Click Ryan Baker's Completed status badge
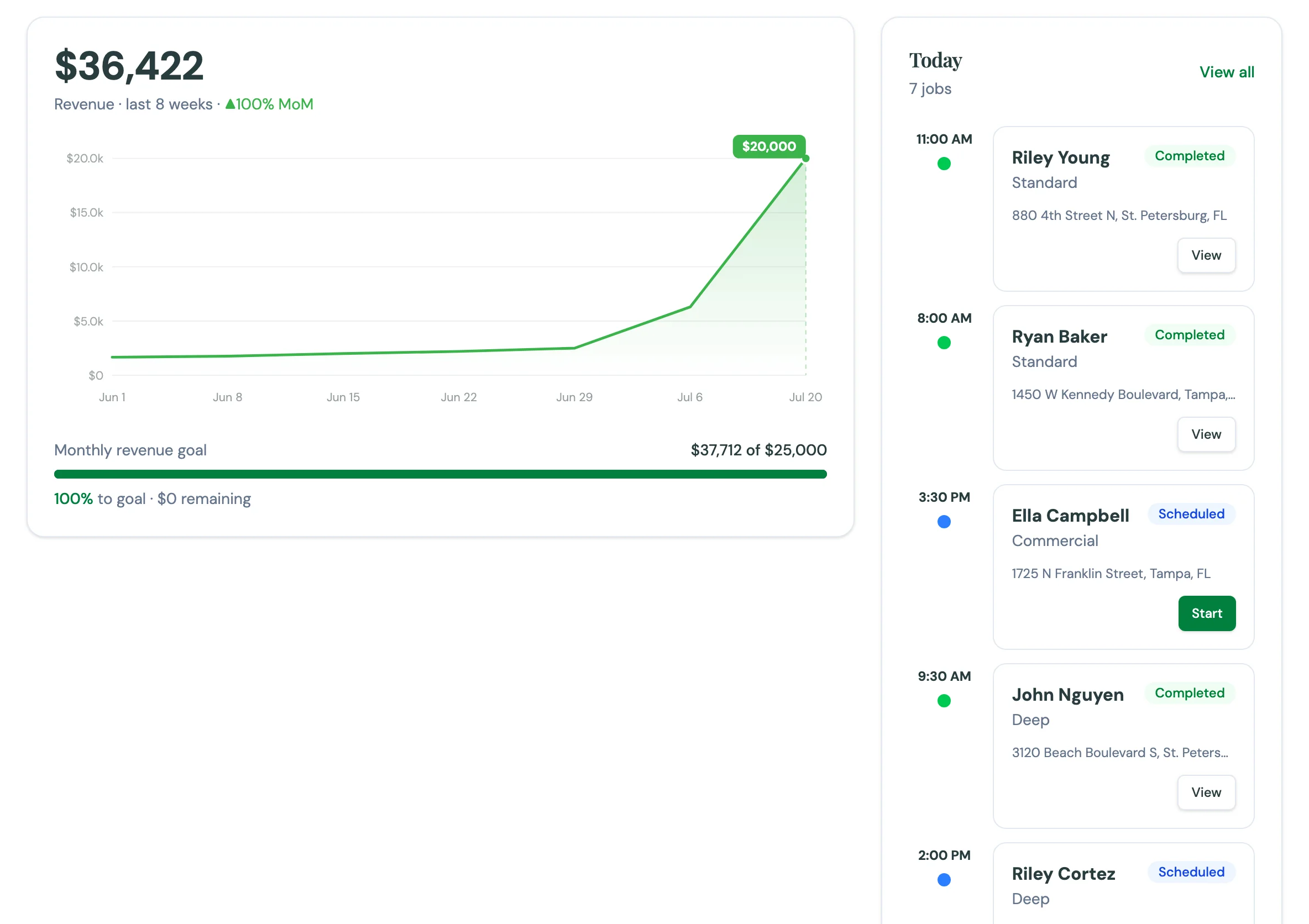 1189,334
